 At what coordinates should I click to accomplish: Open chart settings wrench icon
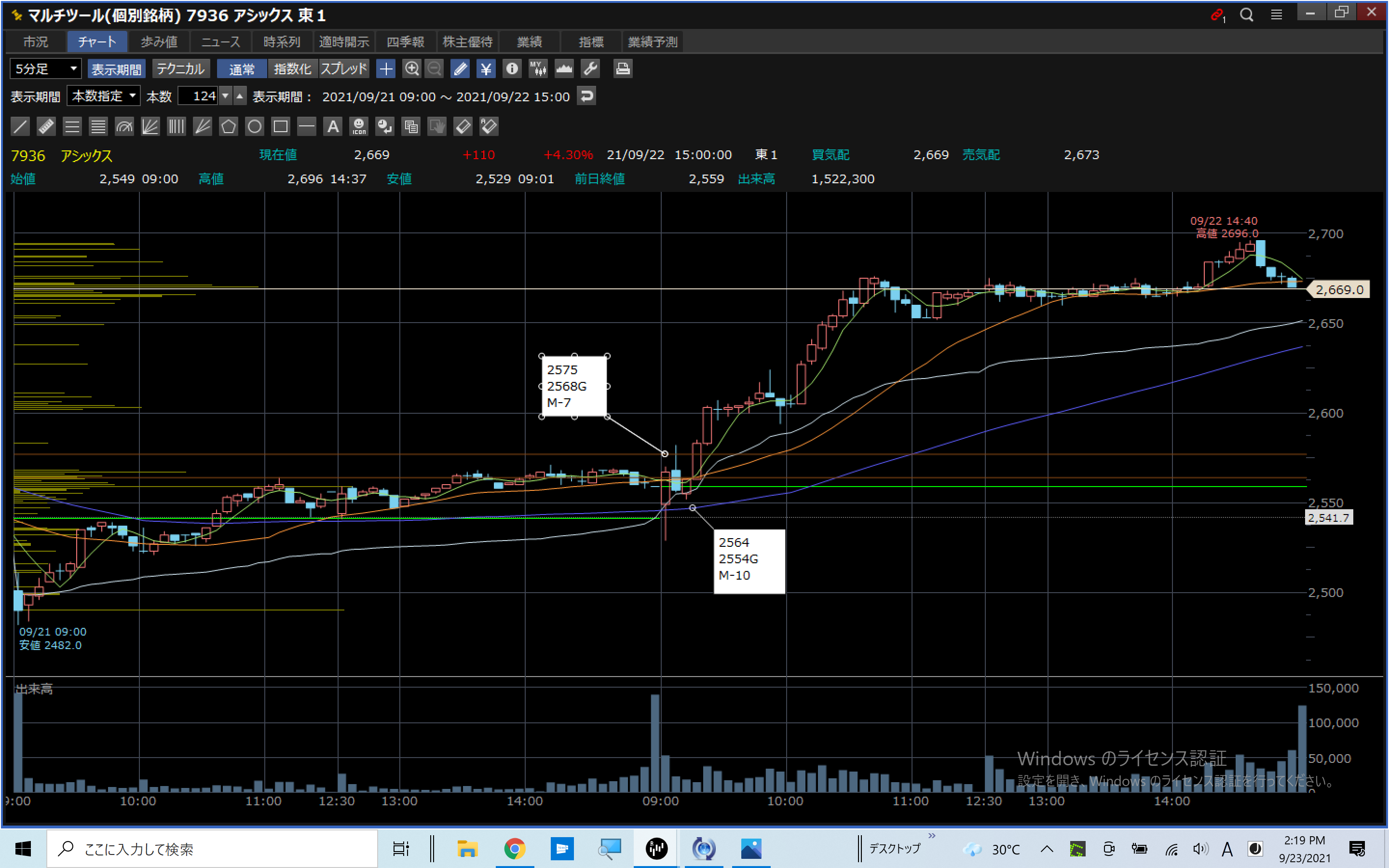591,69
